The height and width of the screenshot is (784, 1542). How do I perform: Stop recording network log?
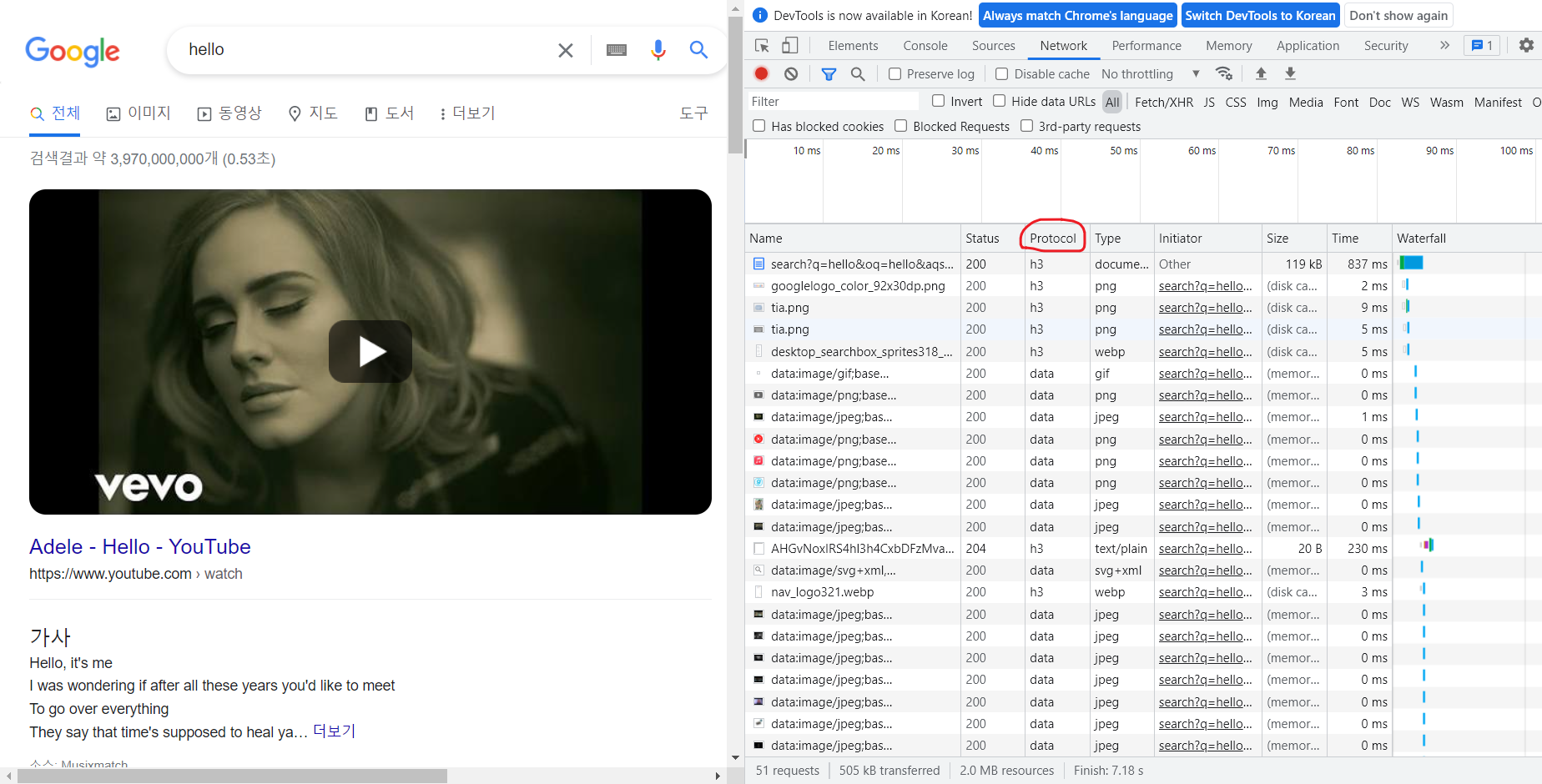click(x=762, y=74)
